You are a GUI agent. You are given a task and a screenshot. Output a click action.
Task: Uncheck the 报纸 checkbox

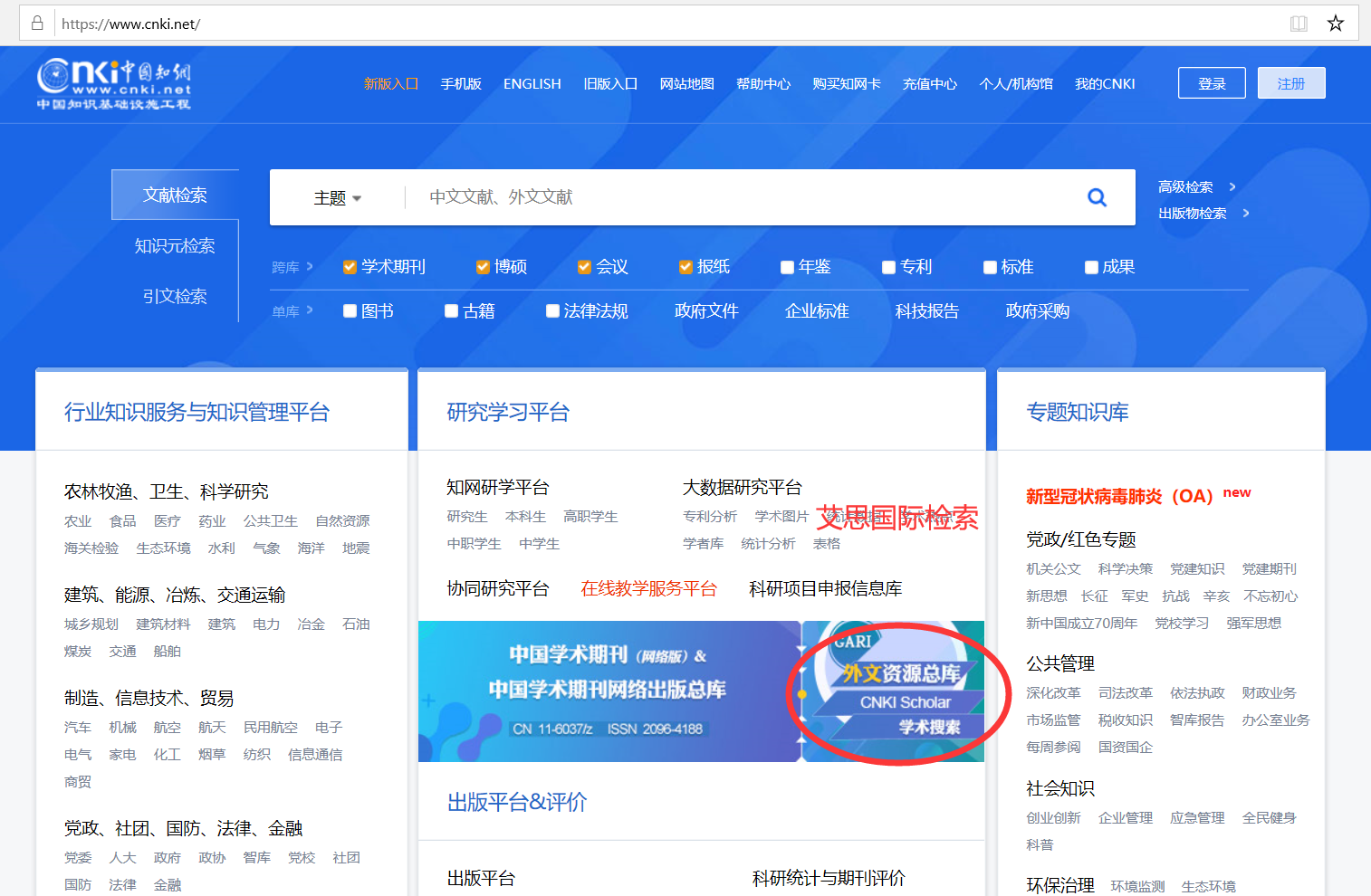coord(685,267)
